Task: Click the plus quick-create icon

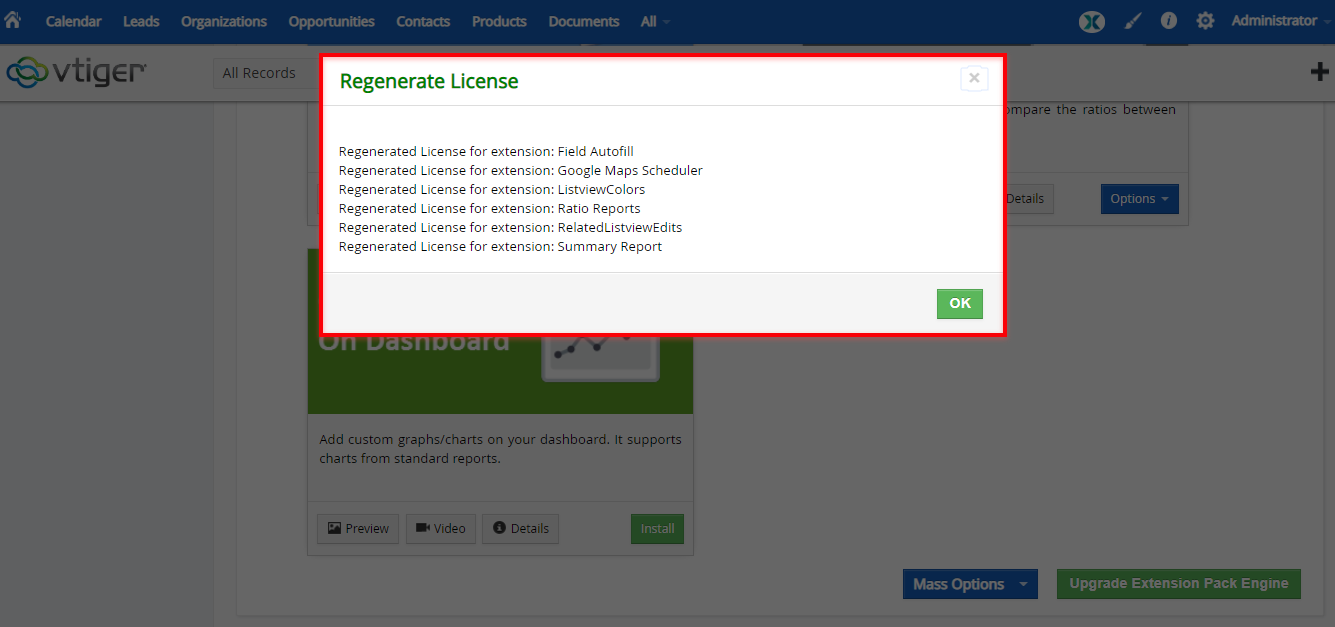Action: coord(1320,71)
